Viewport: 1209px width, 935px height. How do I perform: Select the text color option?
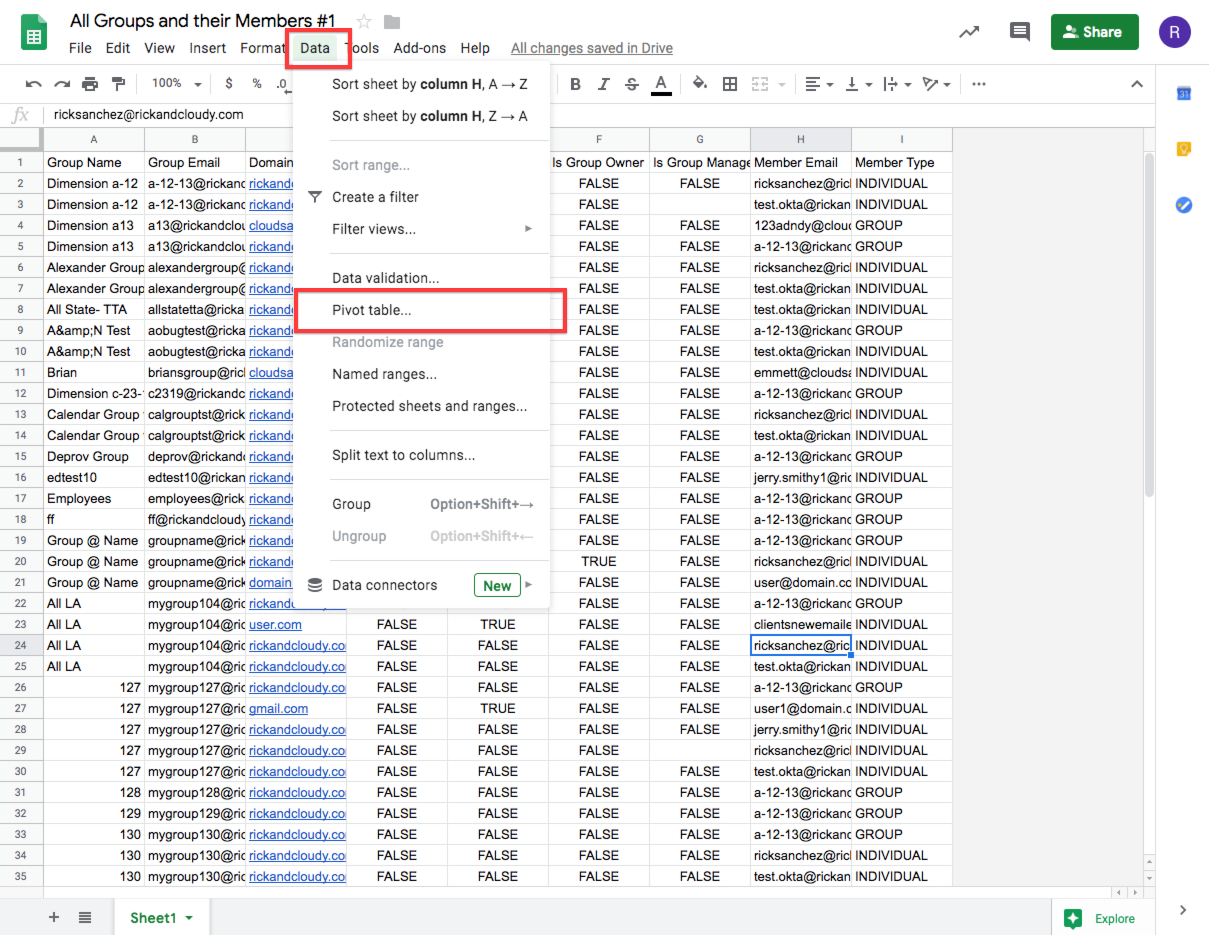coord(660,84)
